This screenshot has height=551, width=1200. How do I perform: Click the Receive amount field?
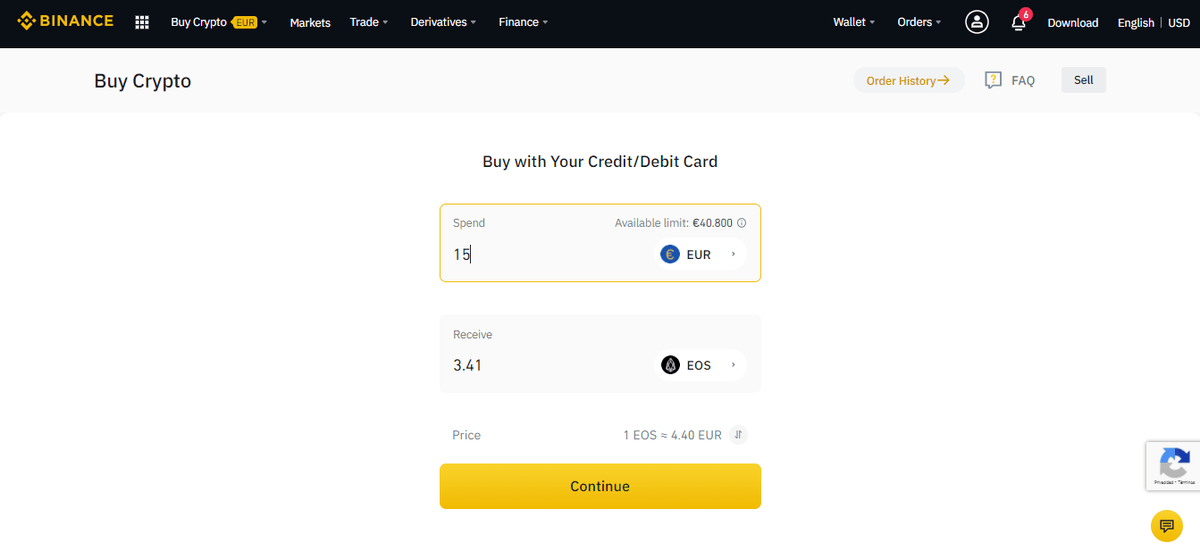coord(545,365)
